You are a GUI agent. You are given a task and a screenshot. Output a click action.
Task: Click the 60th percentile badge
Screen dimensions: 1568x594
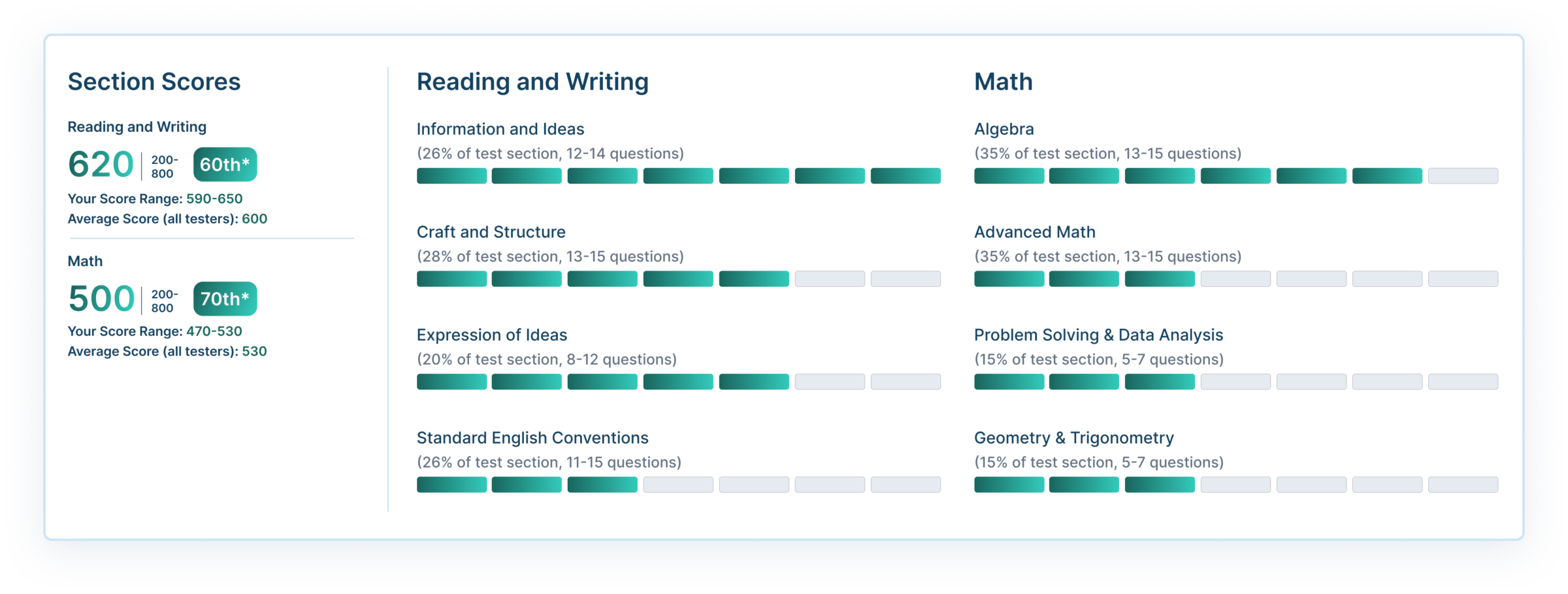coord(225,165)
